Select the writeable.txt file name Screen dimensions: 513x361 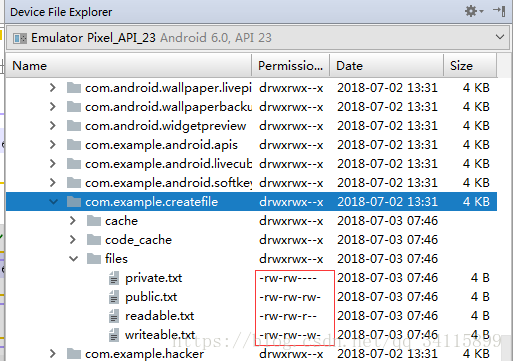(x=160, y=335)
